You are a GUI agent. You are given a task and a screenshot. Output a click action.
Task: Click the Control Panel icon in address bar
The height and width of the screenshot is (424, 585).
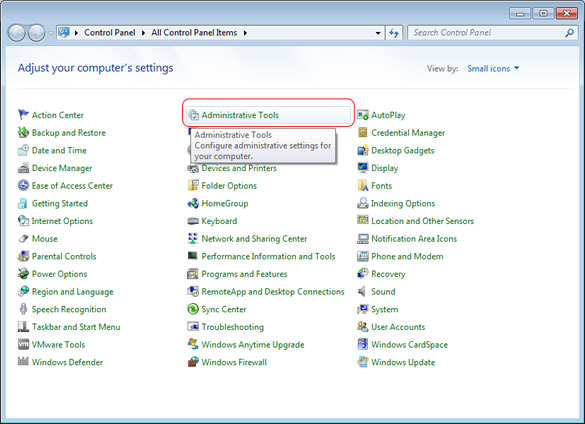coord(64,32)
